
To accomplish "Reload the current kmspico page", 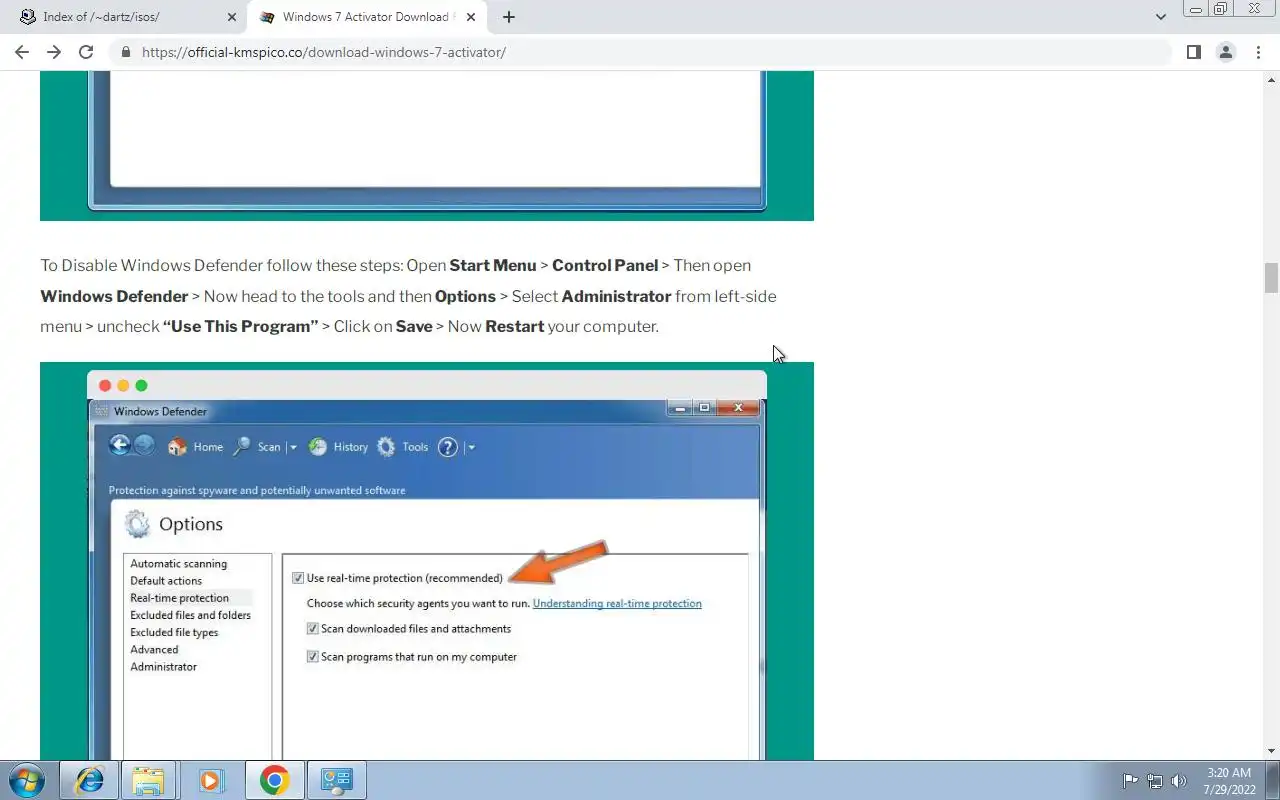I will (86, 52).
